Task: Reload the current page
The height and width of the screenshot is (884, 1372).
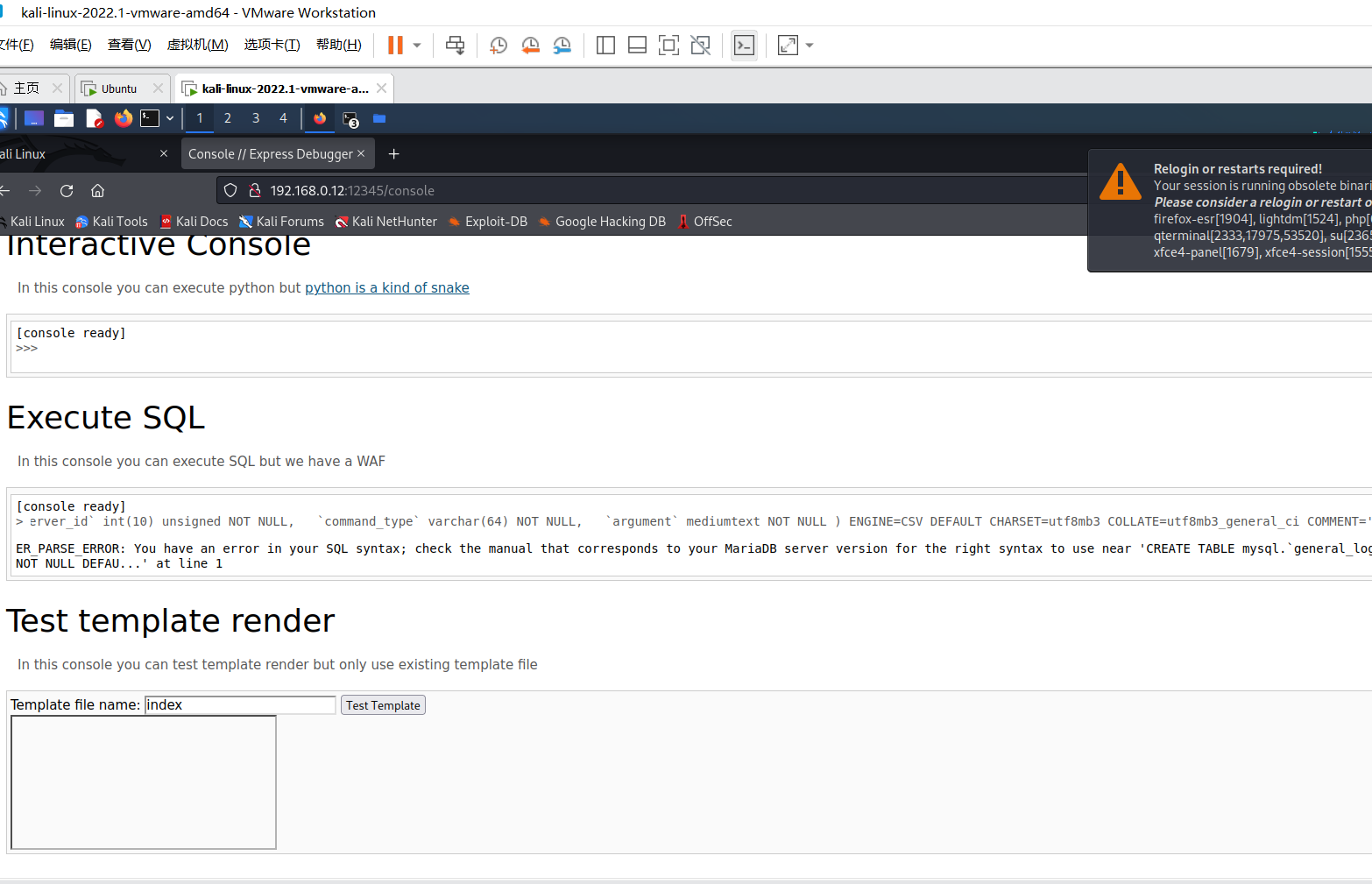Action: pyautogui.click(x=67, y=190)
